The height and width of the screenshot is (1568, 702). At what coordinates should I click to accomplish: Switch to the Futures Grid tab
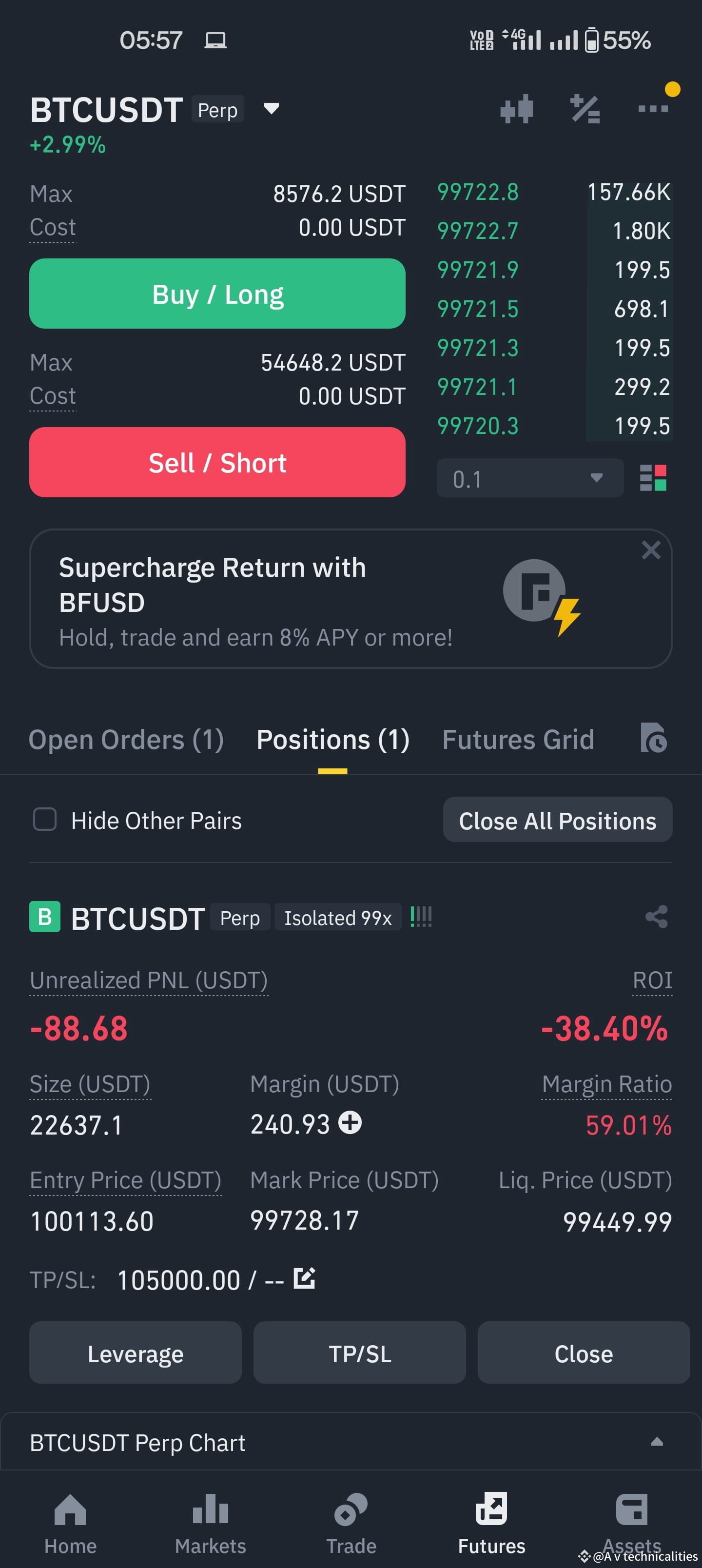tap(518, 740)
